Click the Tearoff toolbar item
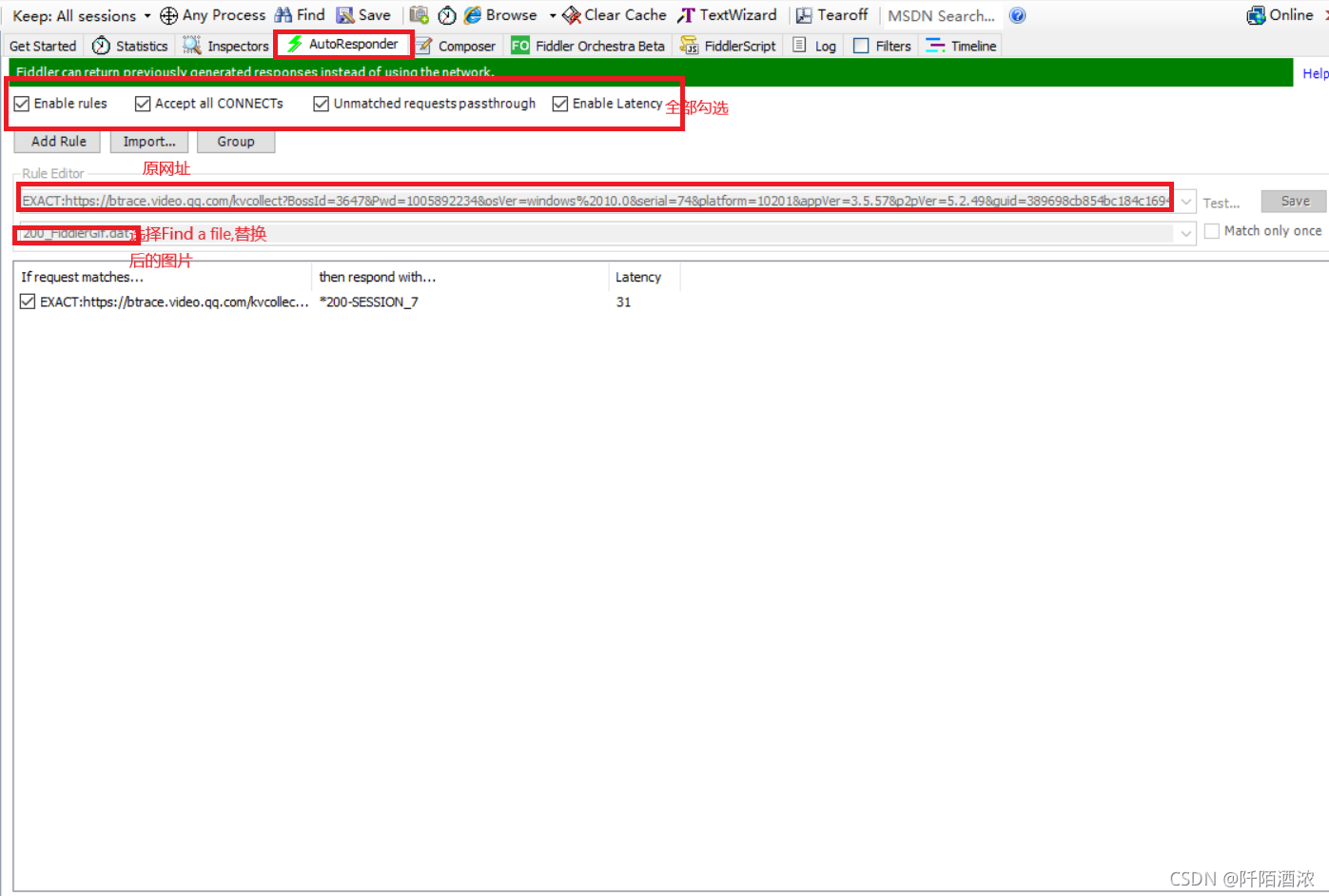The height and width of the screenshot is (896, 1329). (832, 15)
